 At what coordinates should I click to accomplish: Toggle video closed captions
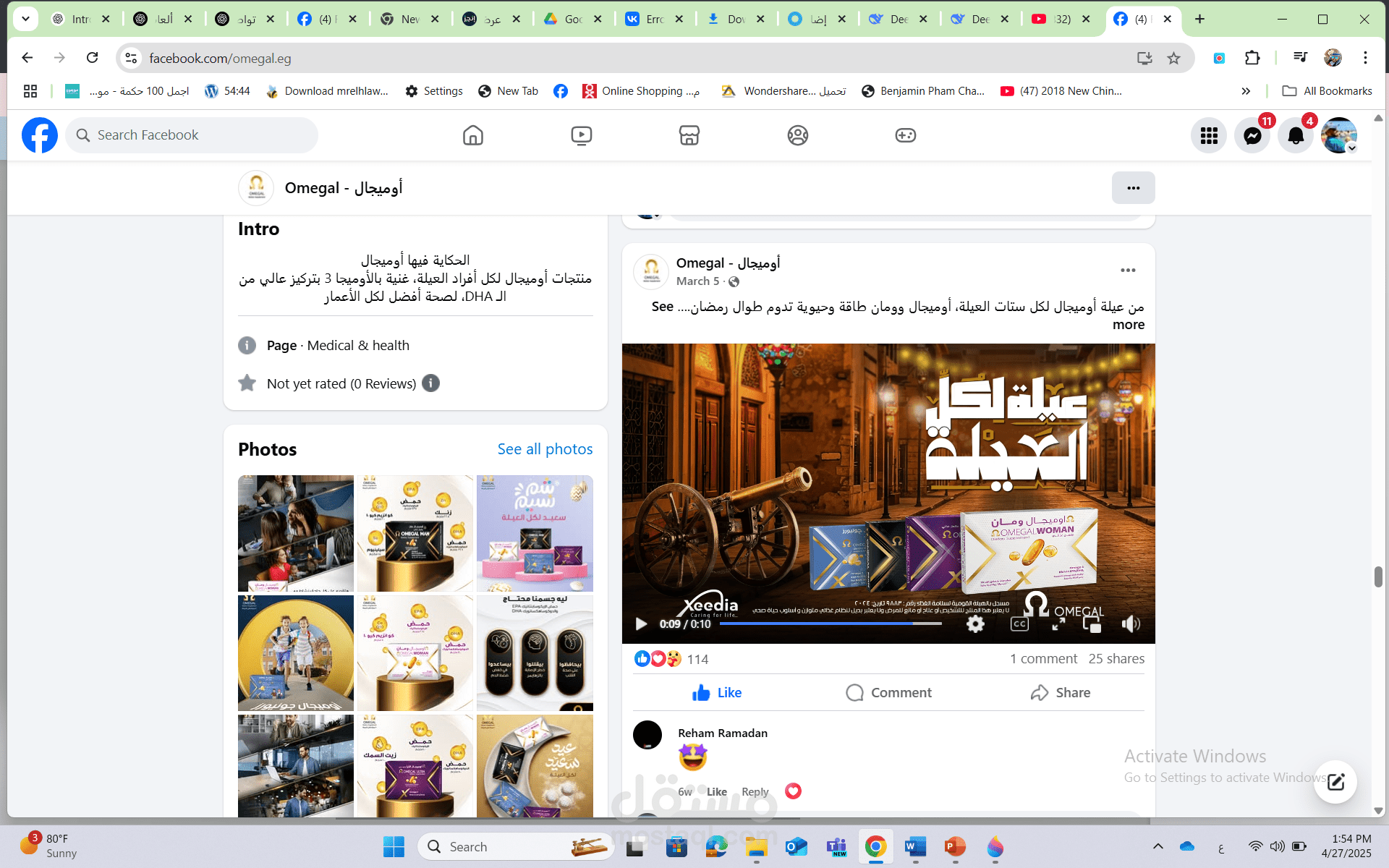point(1019,624)
